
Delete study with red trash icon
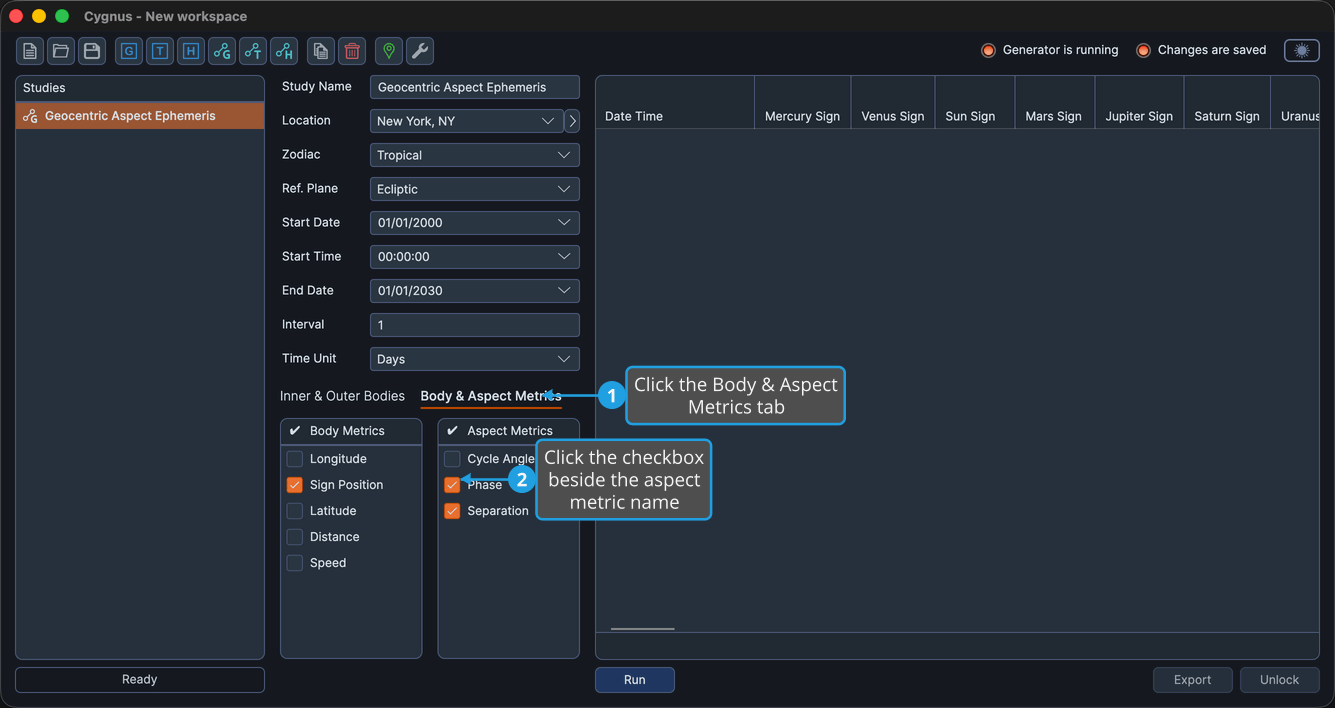point(352,51)
